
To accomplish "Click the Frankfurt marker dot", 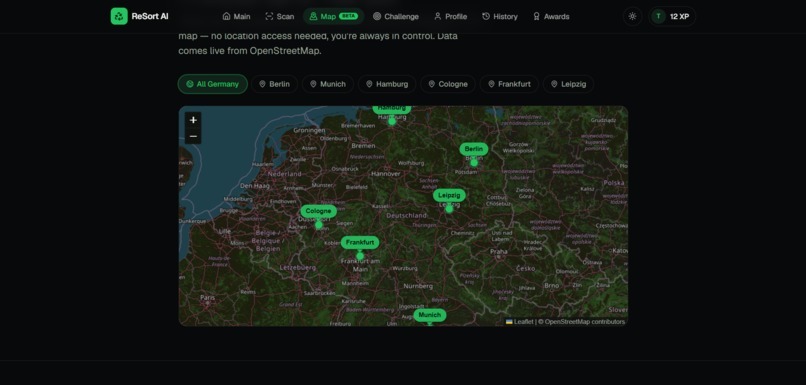I will pyautogui.click(x=360, y=256).
